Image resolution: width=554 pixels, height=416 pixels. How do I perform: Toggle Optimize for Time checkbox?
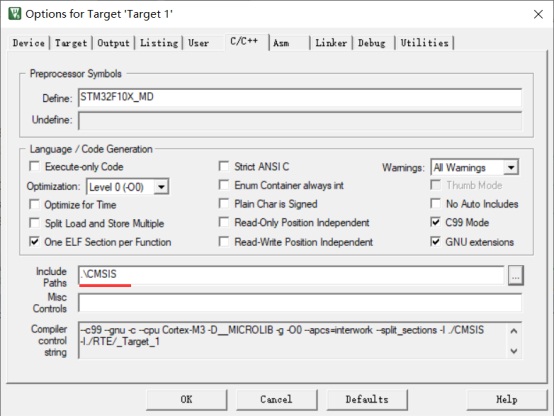click(34, 204)
